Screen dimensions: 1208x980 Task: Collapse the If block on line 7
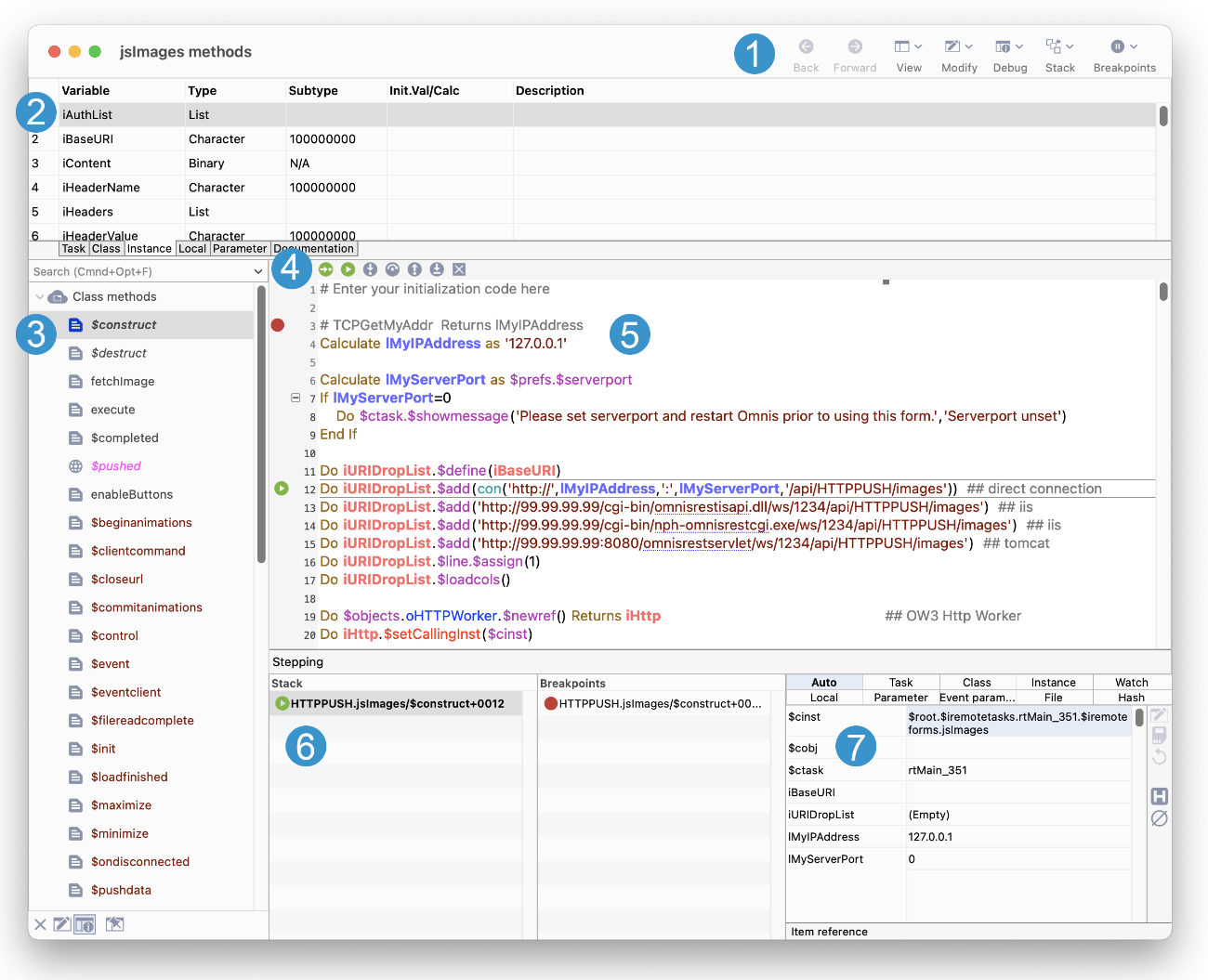[x=295, y=398]
